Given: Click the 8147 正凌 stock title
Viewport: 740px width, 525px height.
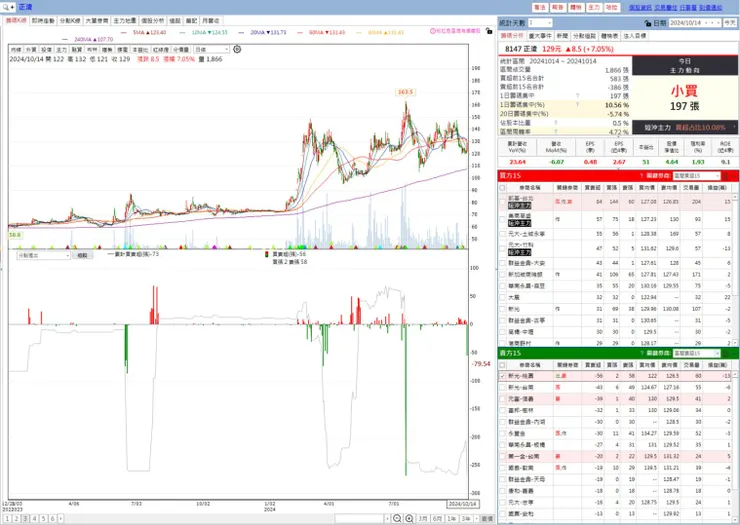Looking at the screenshot, I should (x=521, y=49).
